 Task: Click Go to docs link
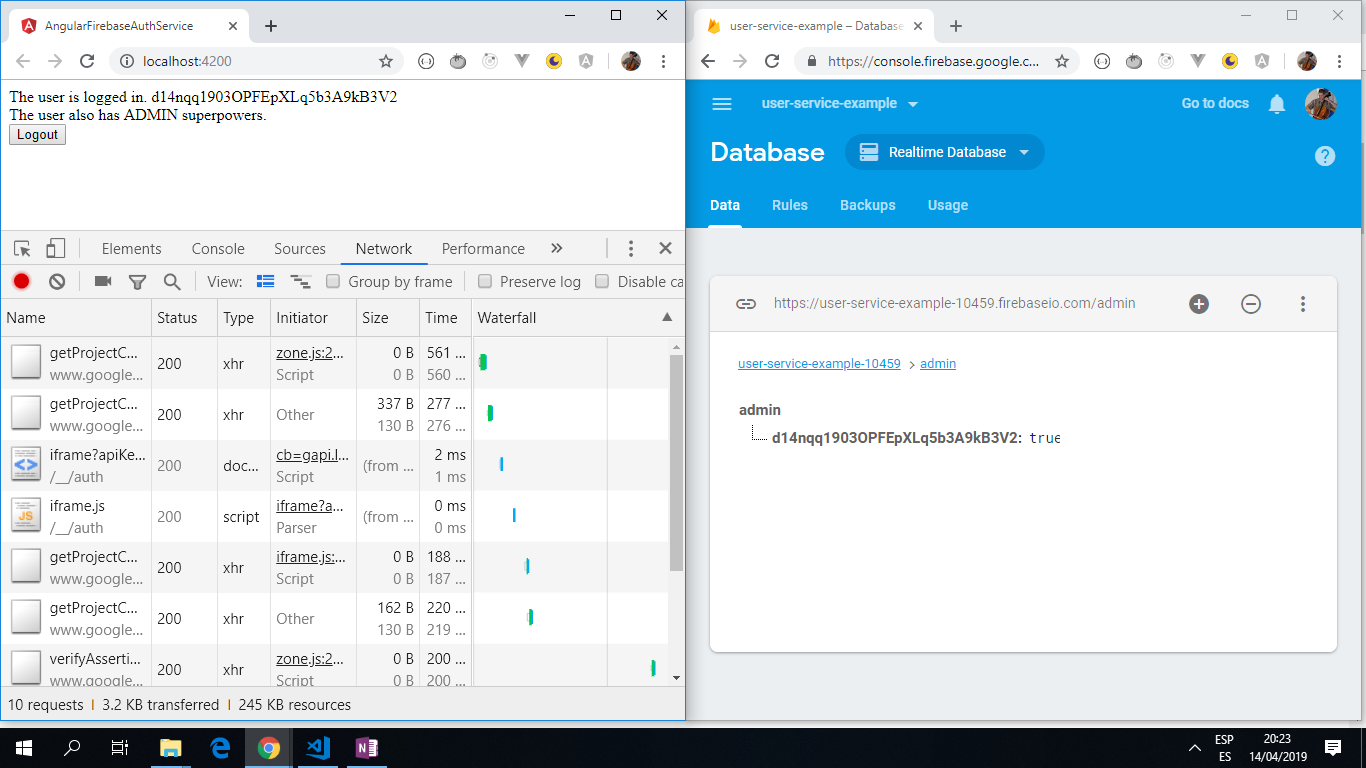[x=1215, y=103]
